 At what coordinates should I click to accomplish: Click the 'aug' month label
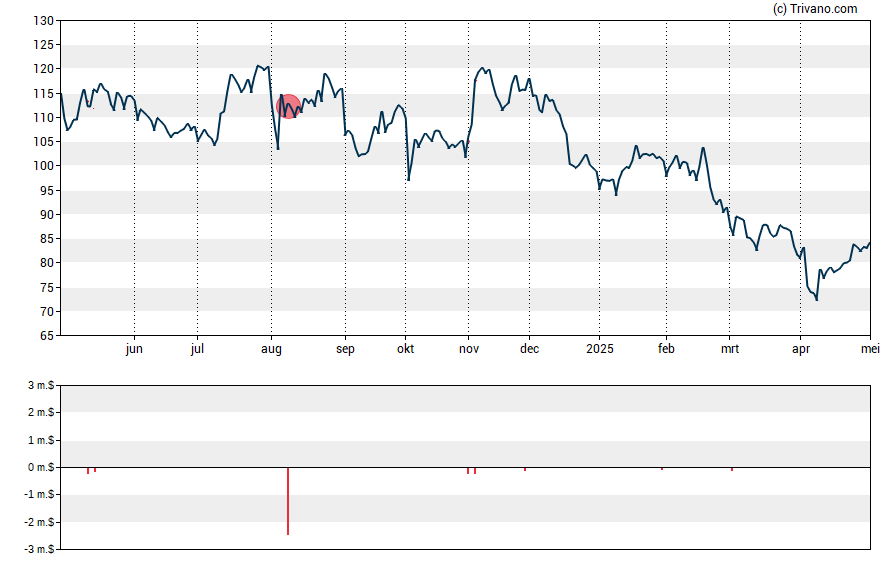tap(271, 349)
